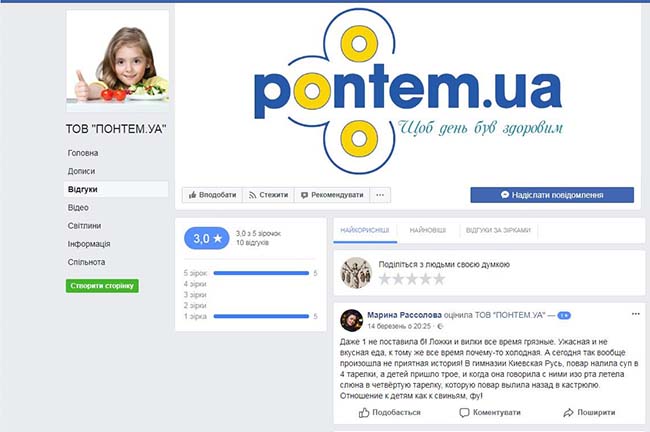Click the Створити сторінку button

[102, 286]
